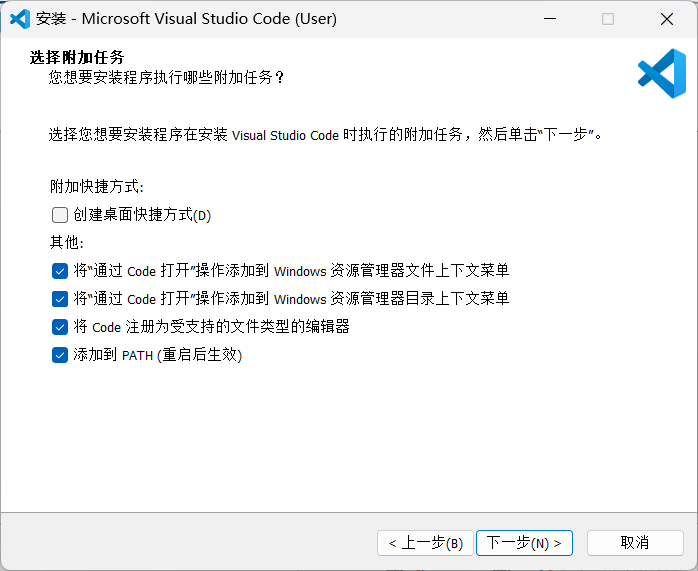Click the large VS Code logo in header
The height and width of the screenshot is (571, 698).
coord(662,73)
